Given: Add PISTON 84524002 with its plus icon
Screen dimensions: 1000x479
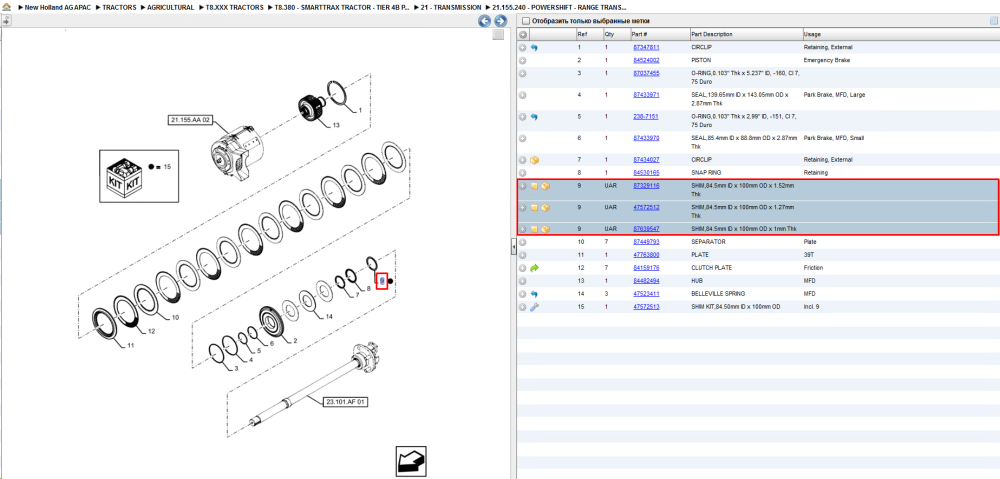Looking at the screenshot, I should tap(522, 61).
